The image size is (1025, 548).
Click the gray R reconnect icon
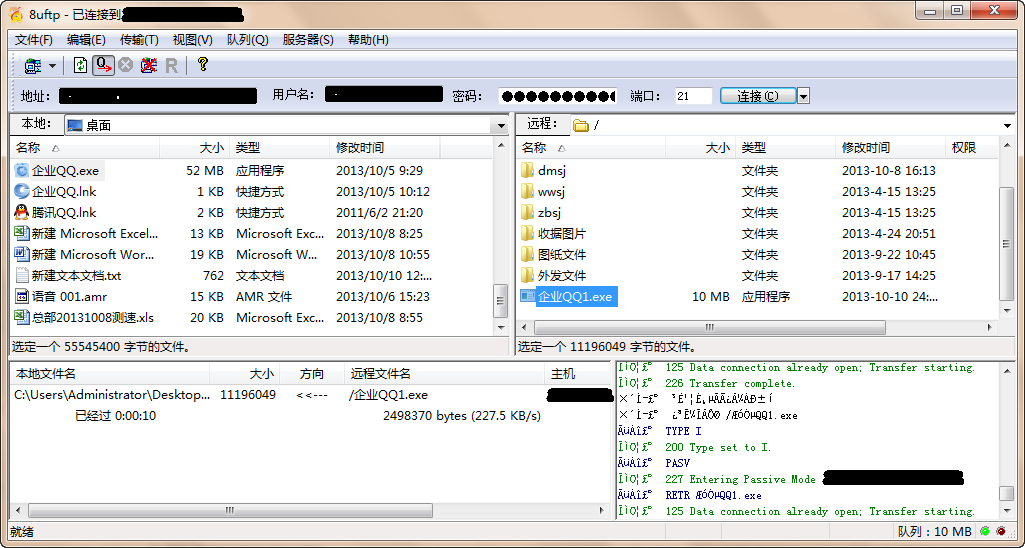coord(172,66)
